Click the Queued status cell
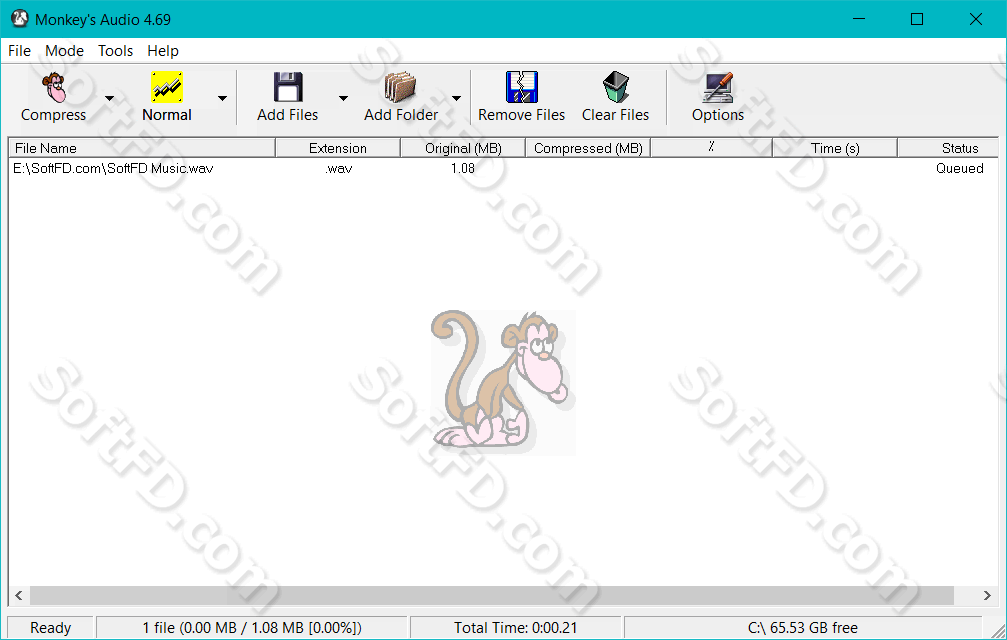This screenshot has height=640, width=1007. pos(959,168)
